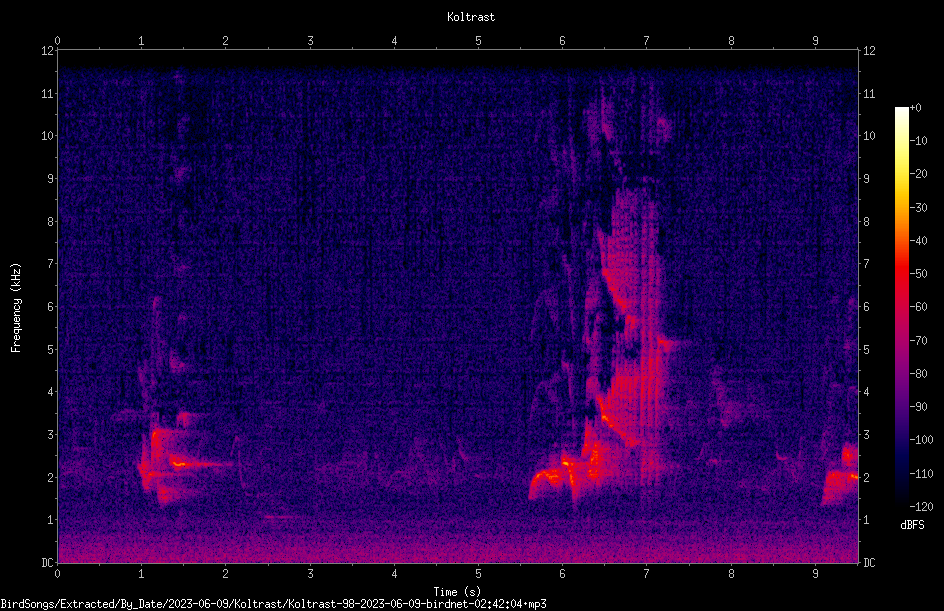This screenshot has height=611, width=944.
Task: Click the 12 kHz tick on the left frequency axis
Action: pyautogui.click(x=48, y=51)
